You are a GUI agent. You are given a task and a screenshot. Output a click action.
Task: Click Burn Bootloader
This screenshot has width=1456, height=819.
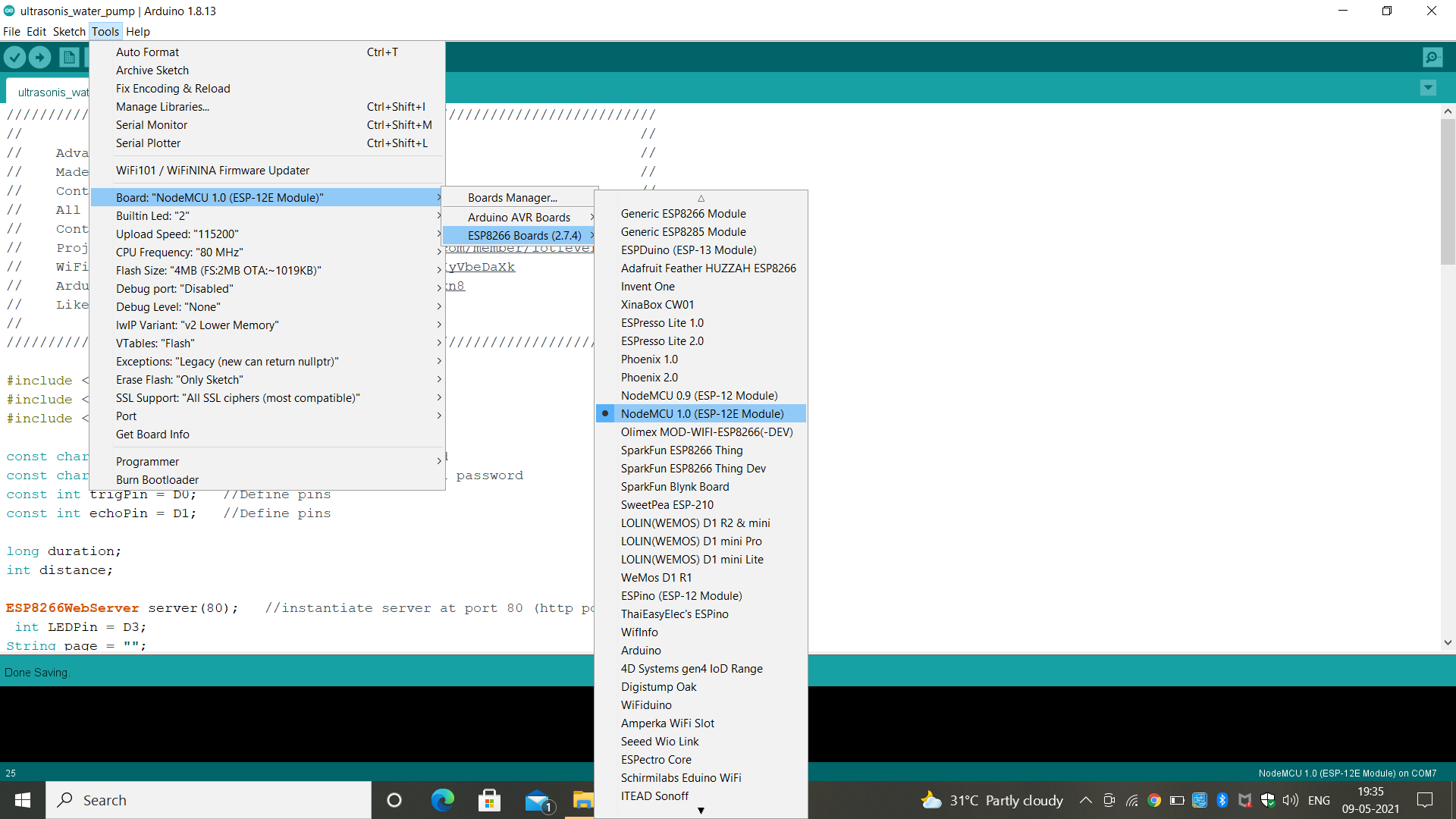coord(267,479)
